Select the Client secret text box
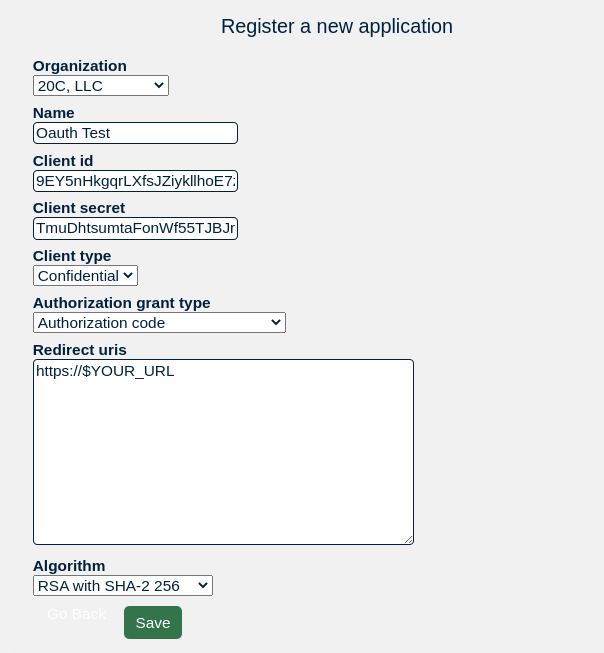This screenshot has width=604, height=653. pyautogui.click(x=135, y=228)
